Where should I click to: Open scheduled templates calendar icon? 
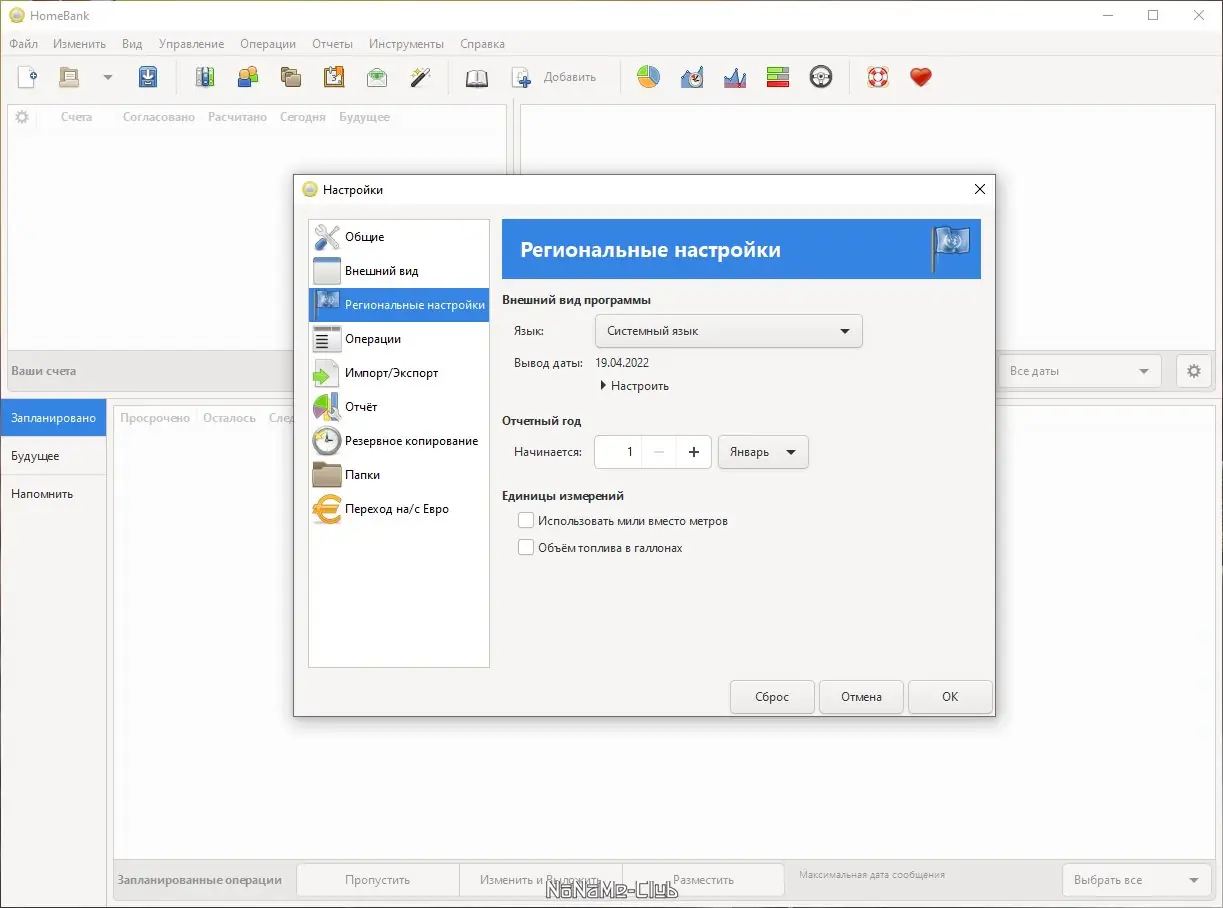click(x=334, y=77)
